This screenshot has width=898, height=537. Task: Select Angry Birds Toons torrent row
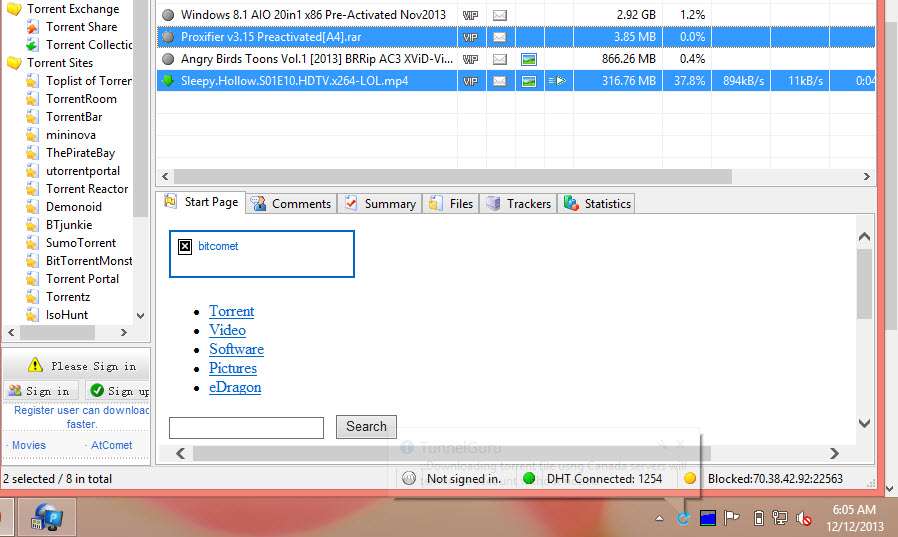coord(515,59)
